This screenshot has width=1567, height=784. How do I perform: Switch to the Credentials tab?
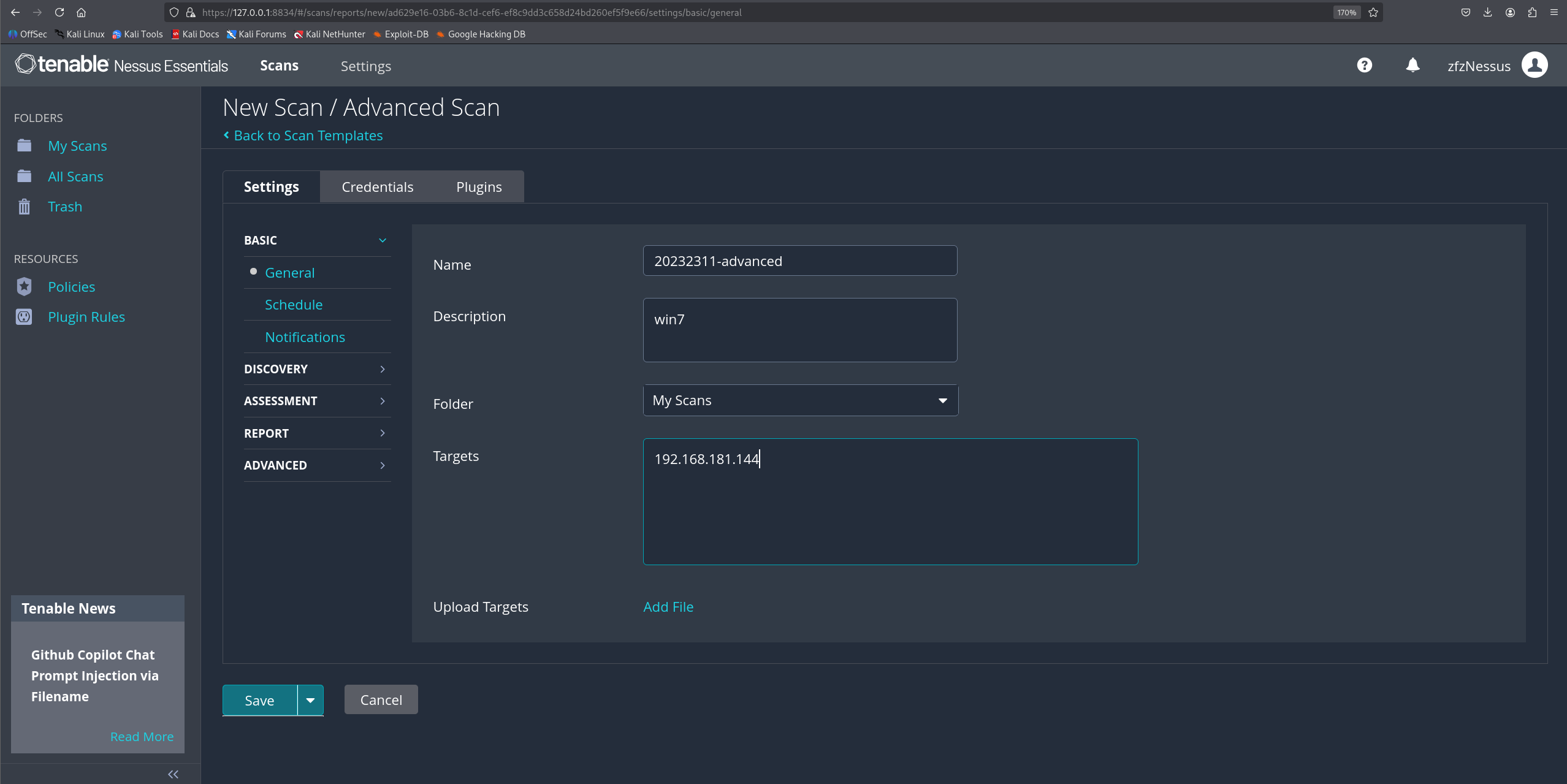pyautogui.click(x=377, y=187)
